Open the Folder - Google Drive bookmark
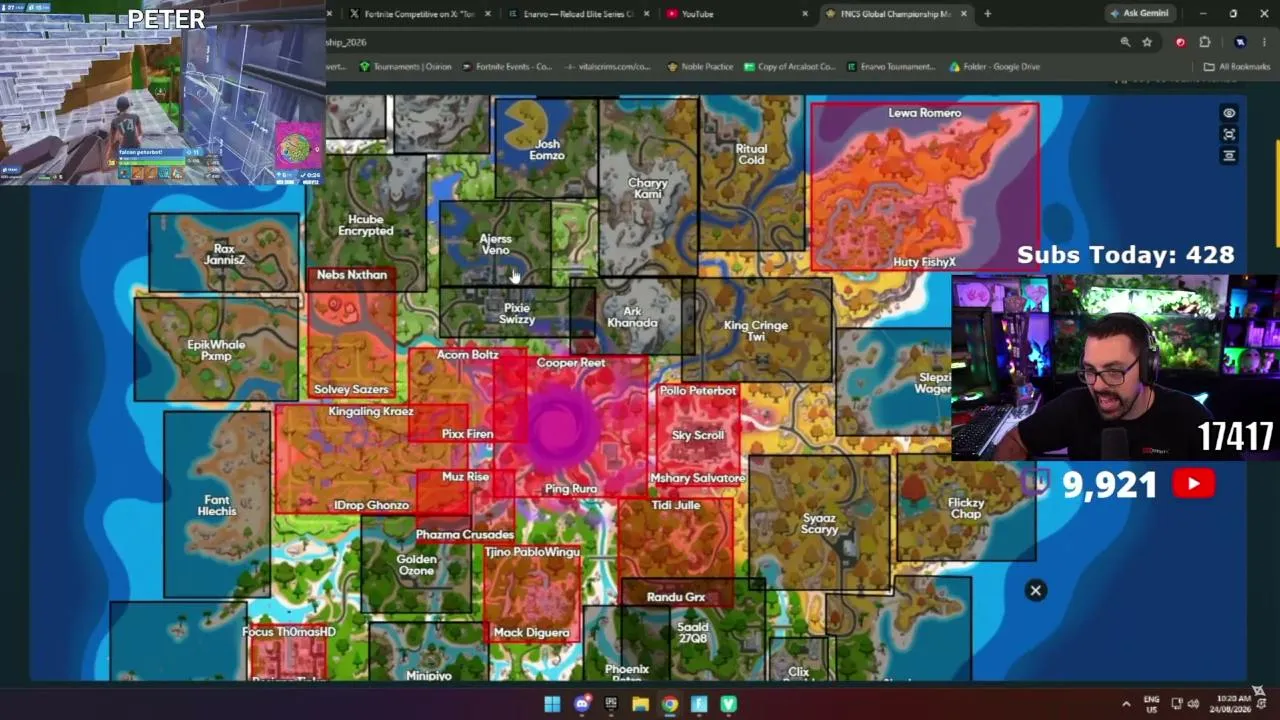 click(x=994, y=67)
